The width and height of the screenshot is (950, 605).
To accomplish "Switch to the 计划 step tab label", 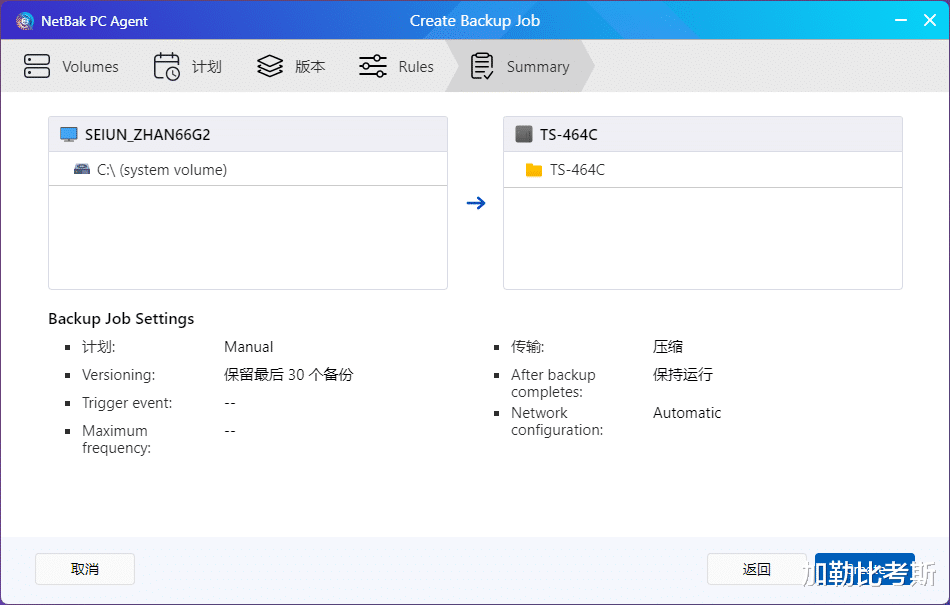I will (x=207, y=67).
